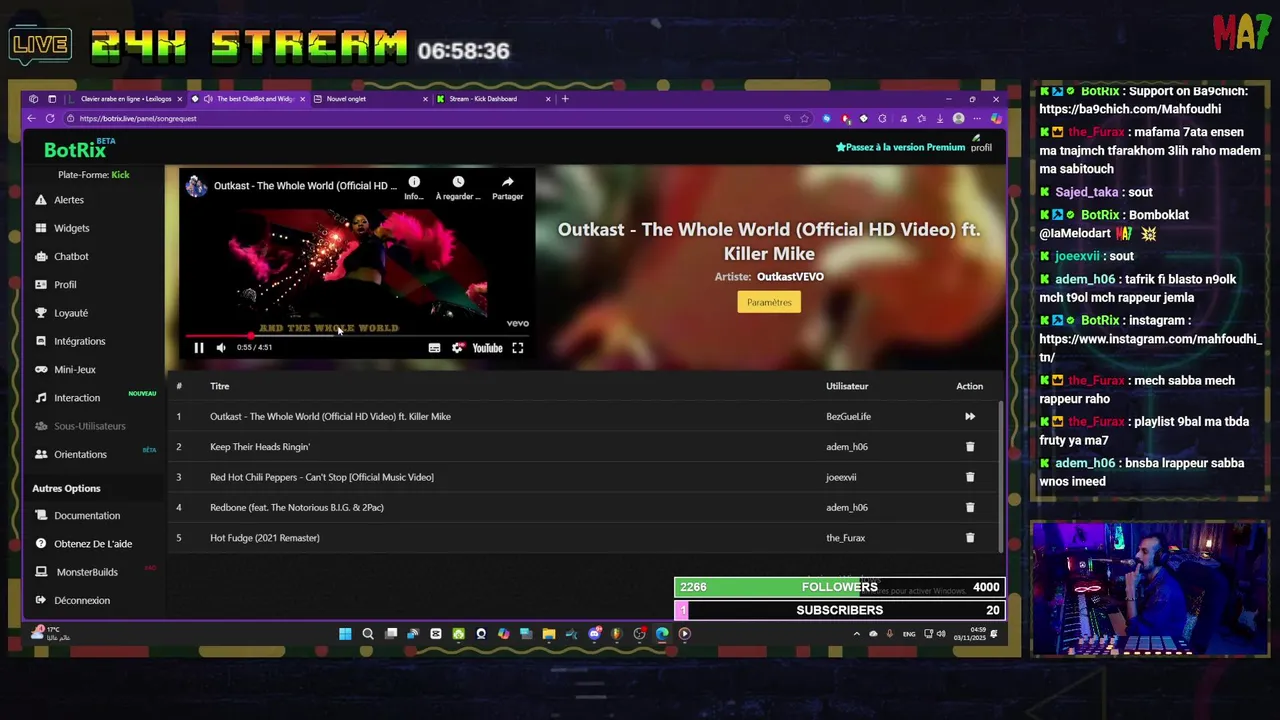Click the Outkast channel avatar in player
The width and height of the screenshot is (1280, 720).
tap(196, 186)
